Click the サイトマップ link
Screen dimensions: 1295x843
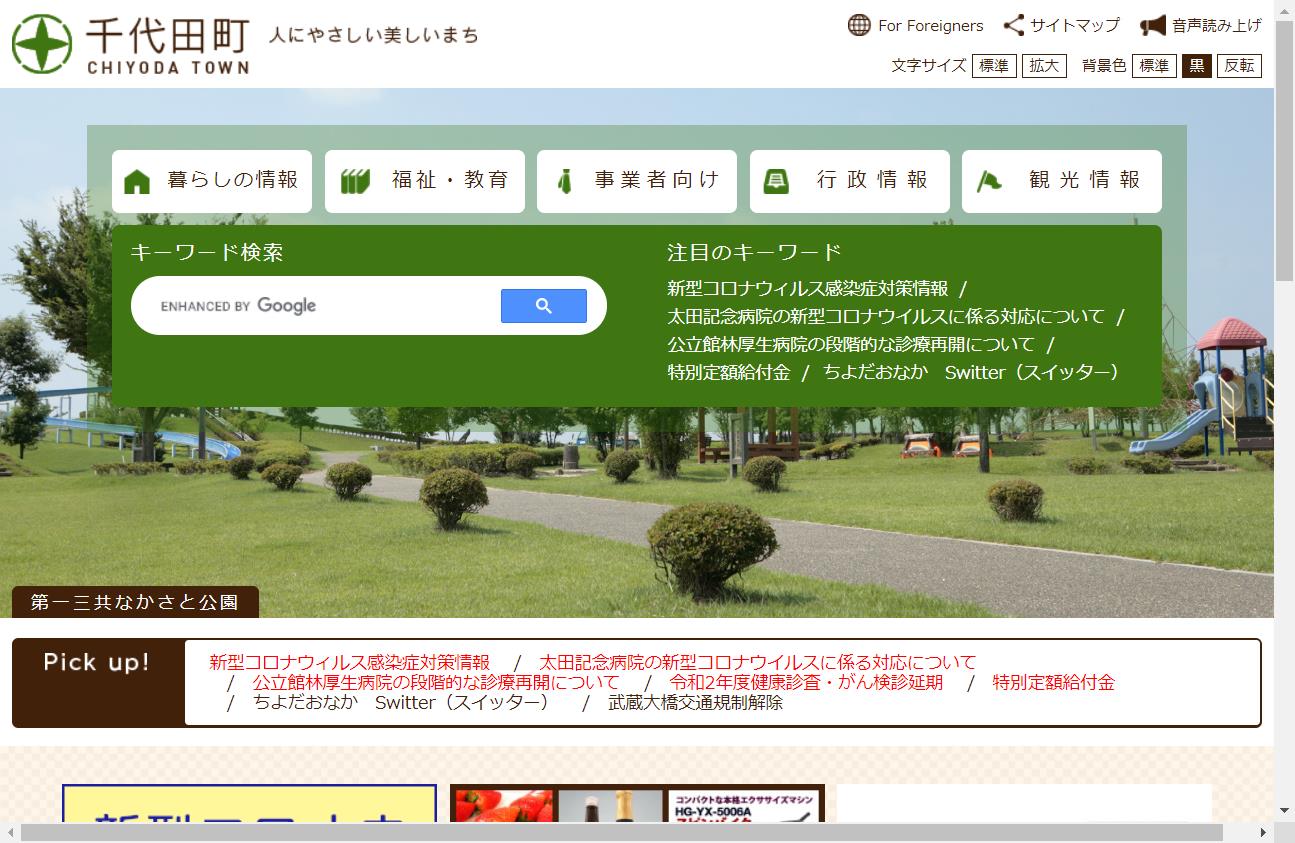coord(1075,25)
